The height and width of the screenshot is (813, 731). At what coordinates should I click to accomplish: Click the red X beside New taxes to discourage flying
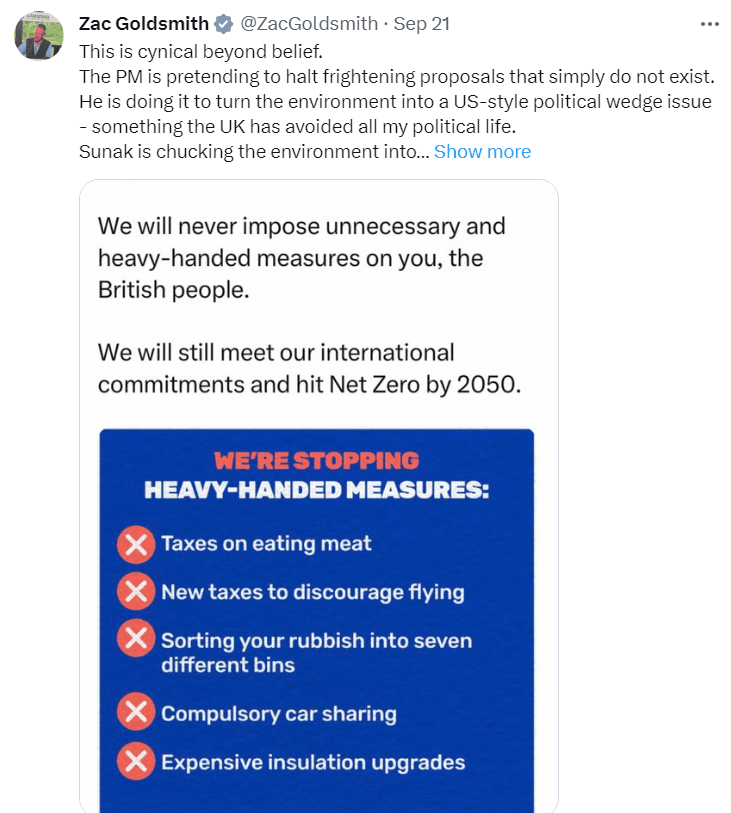tap(136, 591)
